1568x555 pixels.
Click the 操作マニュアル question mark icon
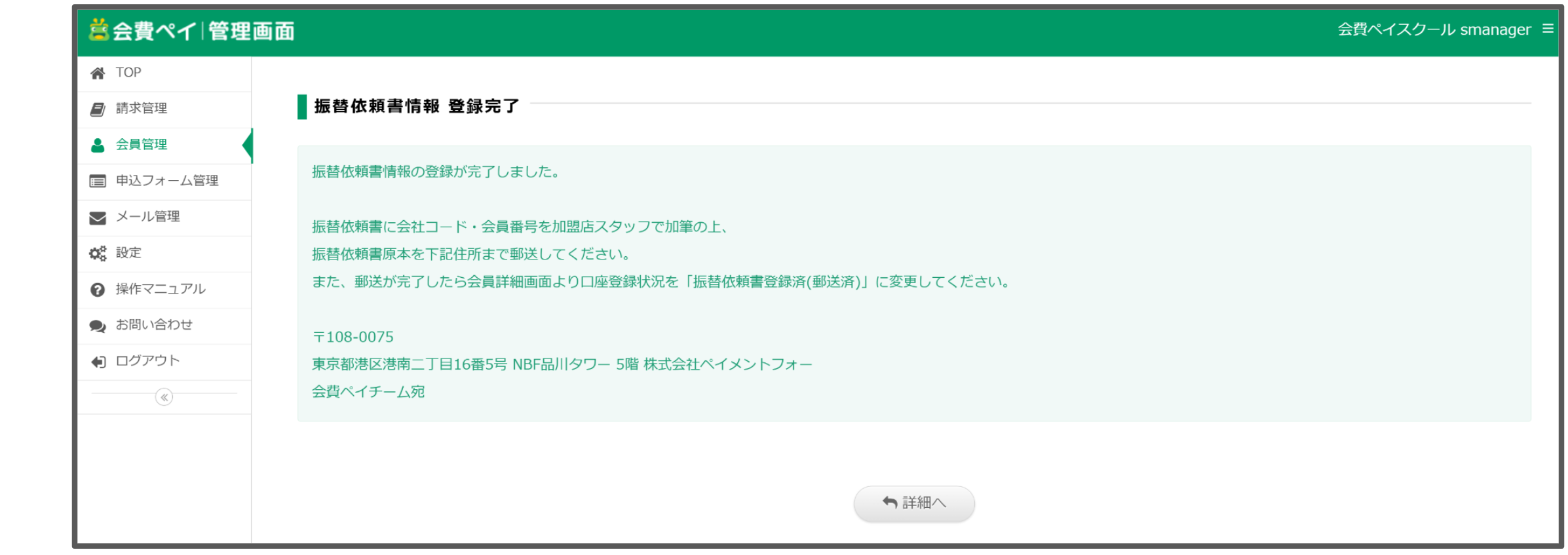tap(98, 290)
